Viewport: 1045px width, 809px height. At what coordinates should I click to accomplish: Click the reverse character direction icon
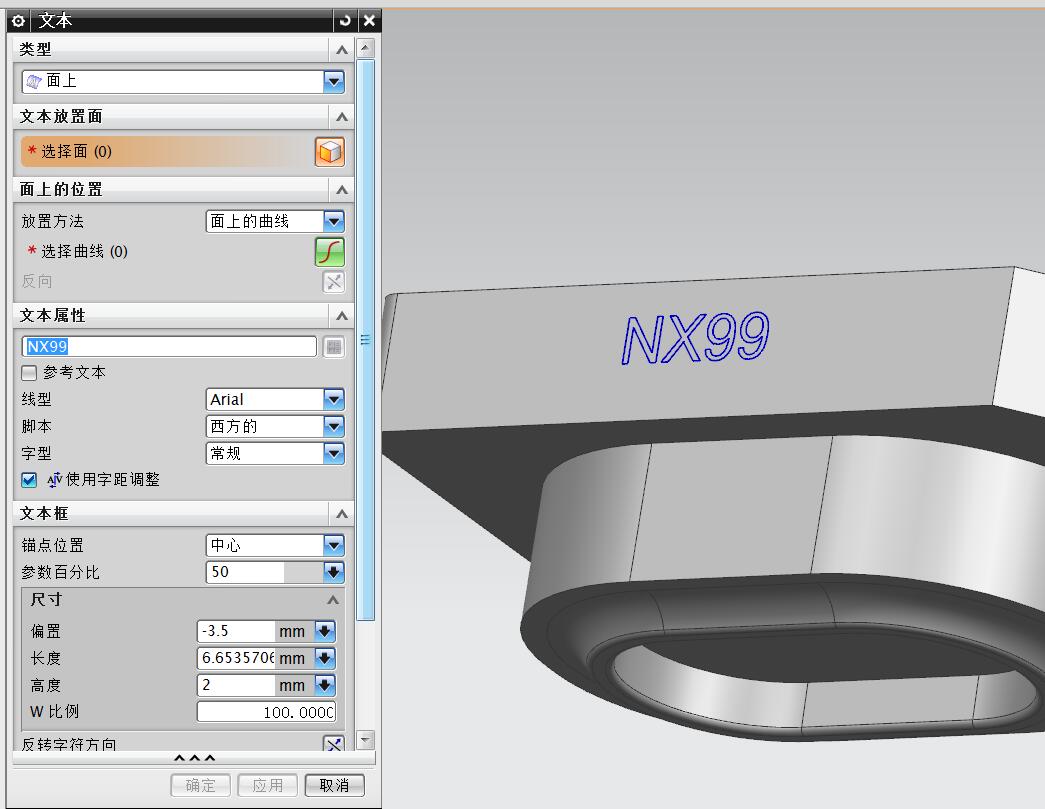click(333, 745)
